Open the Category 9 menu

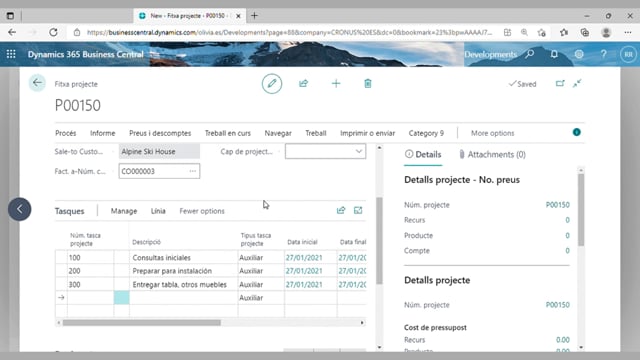[x=426, y=133]
